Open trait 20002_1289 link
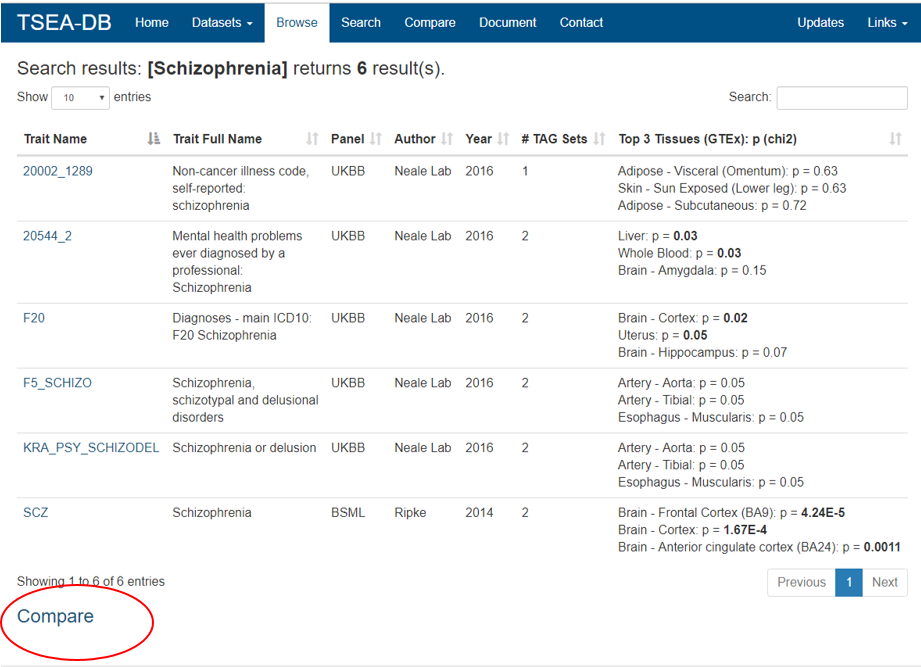Image resolution: width=921 pixels, height=667 pixels. pos(57,171)
